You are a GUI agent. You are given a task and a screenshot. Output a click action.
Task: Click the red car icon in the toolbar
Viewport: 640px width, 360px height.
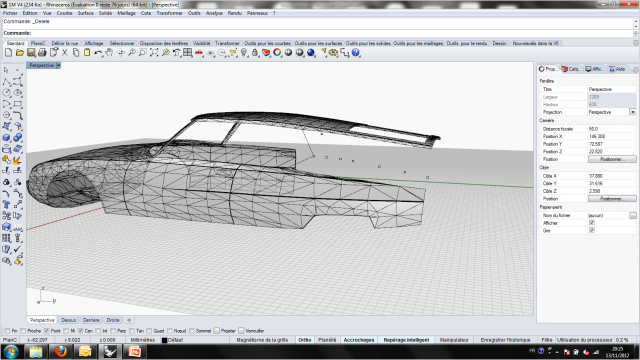[199, 53]
